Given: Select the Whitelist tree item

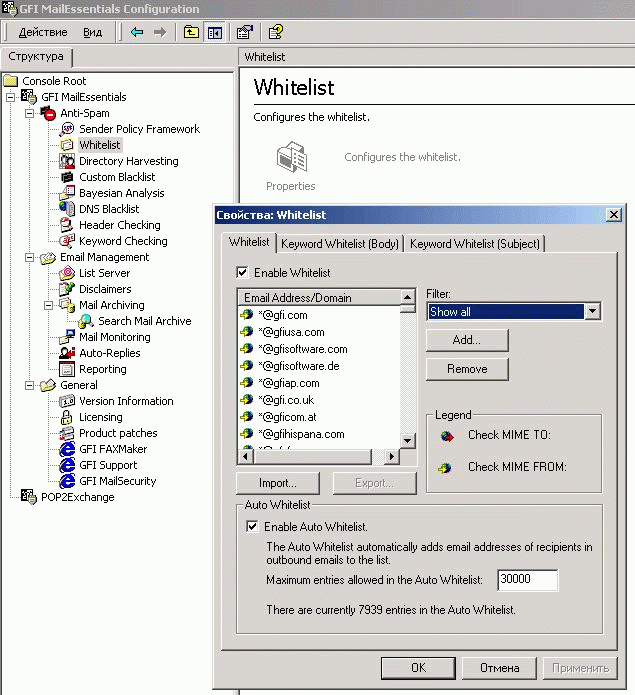Looking at the screenshot, I should pyautogui.click(x=100, y=145).
